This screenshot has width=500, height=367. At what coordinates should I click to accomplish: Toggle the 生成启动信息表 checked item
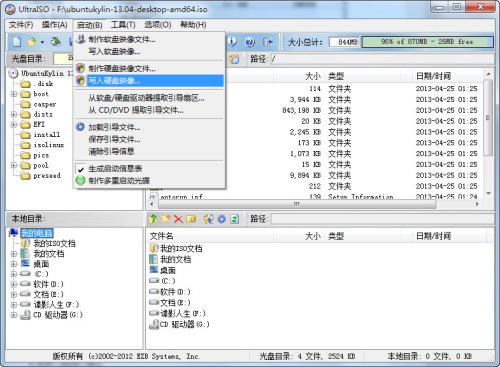point(149,169)
